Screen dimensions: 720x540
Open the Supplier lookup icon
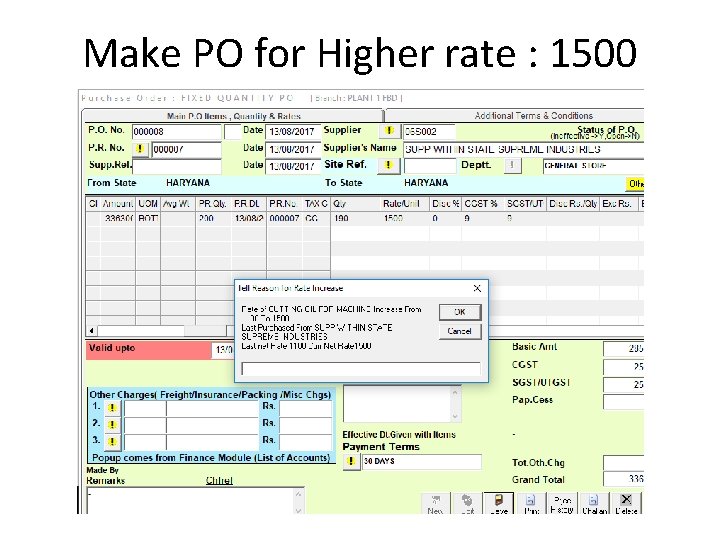[389, 131]
